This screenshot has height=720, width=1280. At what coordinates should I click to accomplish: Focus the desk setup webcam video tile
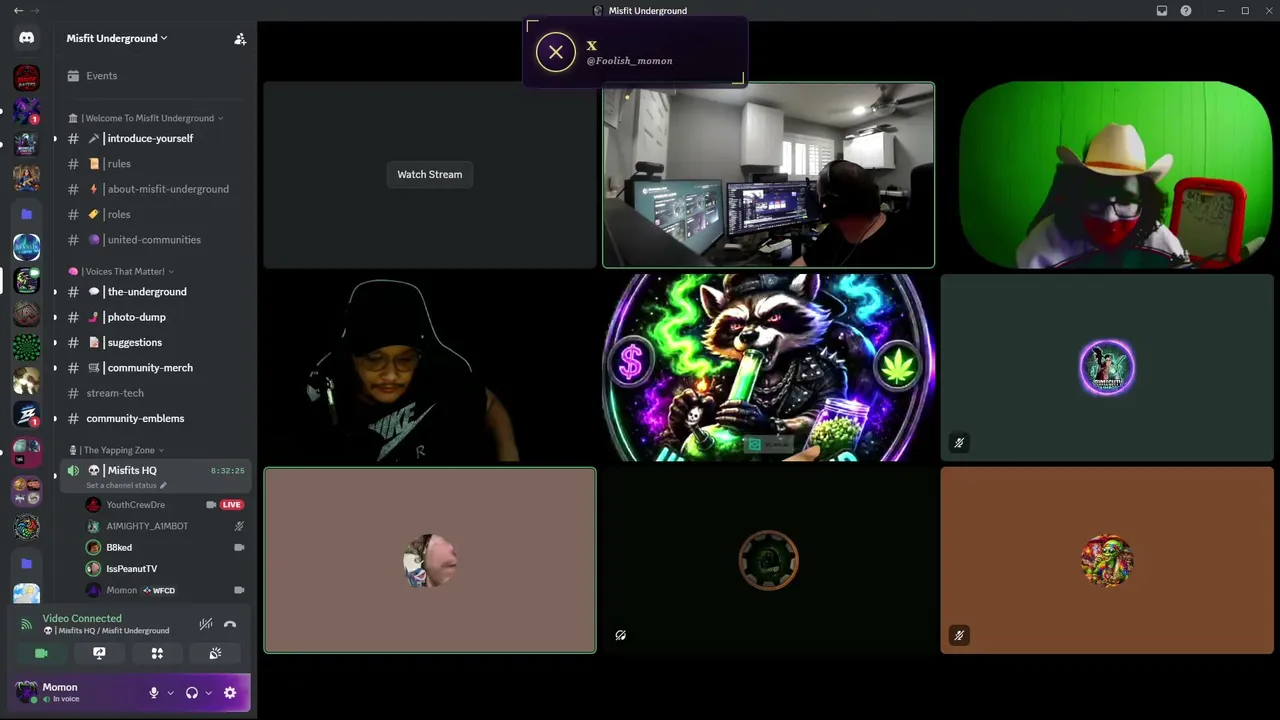pyautogui.click(x=769, y=175)
